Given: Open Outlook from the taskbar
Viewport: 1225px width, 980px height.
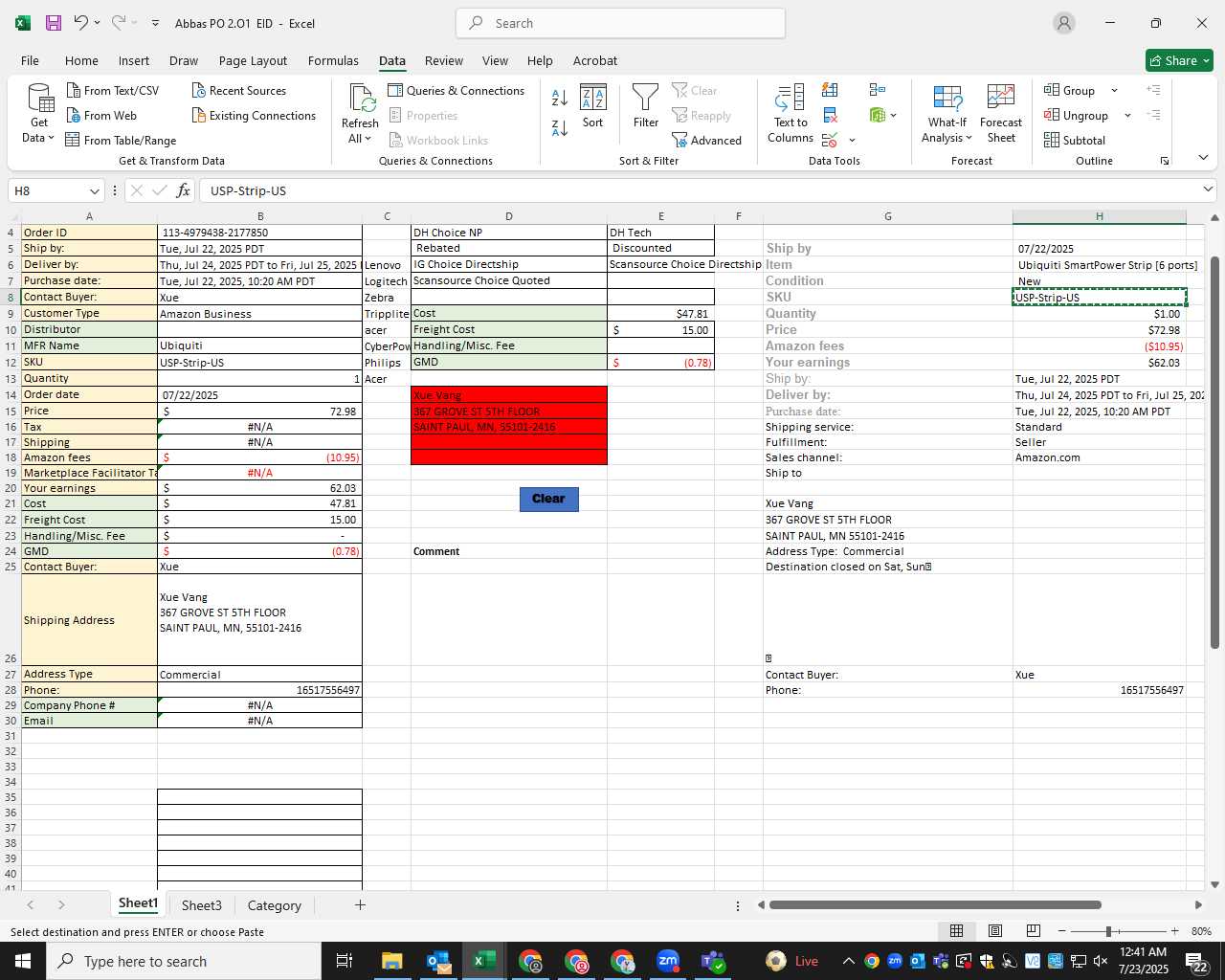Looking at the screenshot, I should coord(438,961).
